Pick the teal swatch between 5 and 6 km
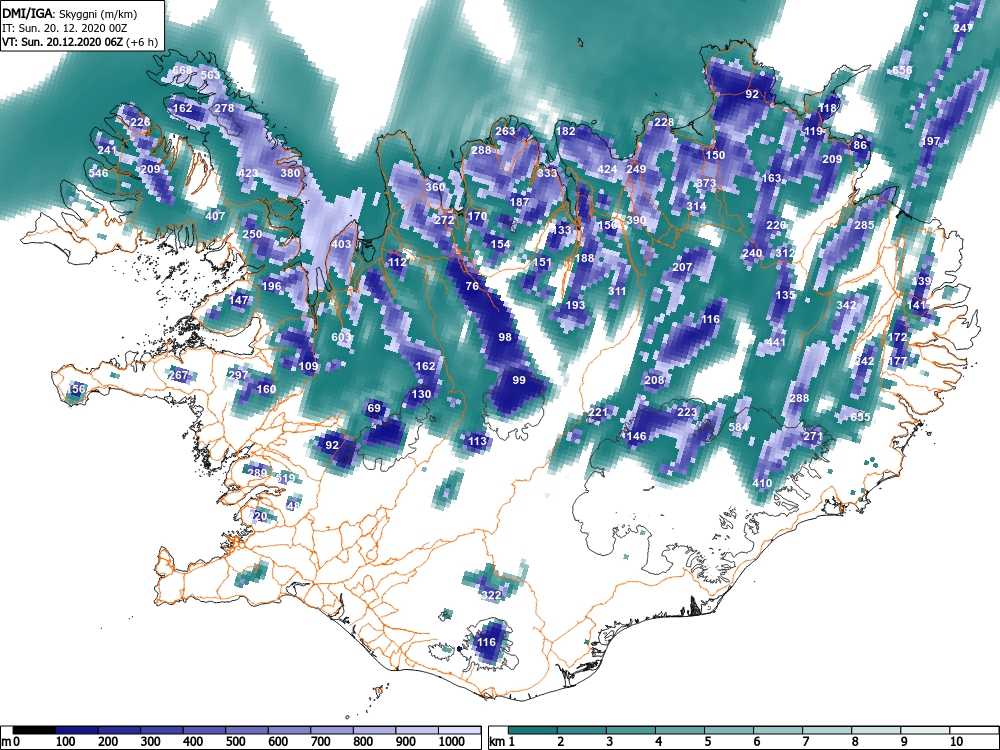1000x750 pixels. coord(729,730)
